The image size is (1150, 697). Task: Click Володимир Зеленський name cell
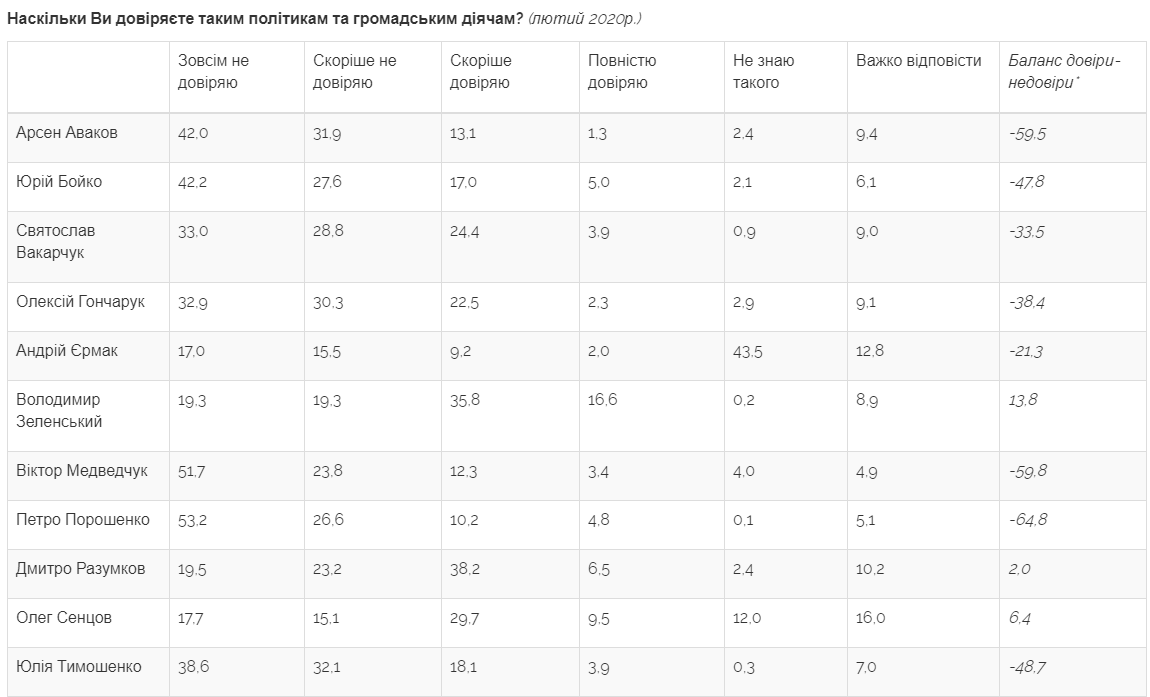pyautogui.click(x=60, y=410)
